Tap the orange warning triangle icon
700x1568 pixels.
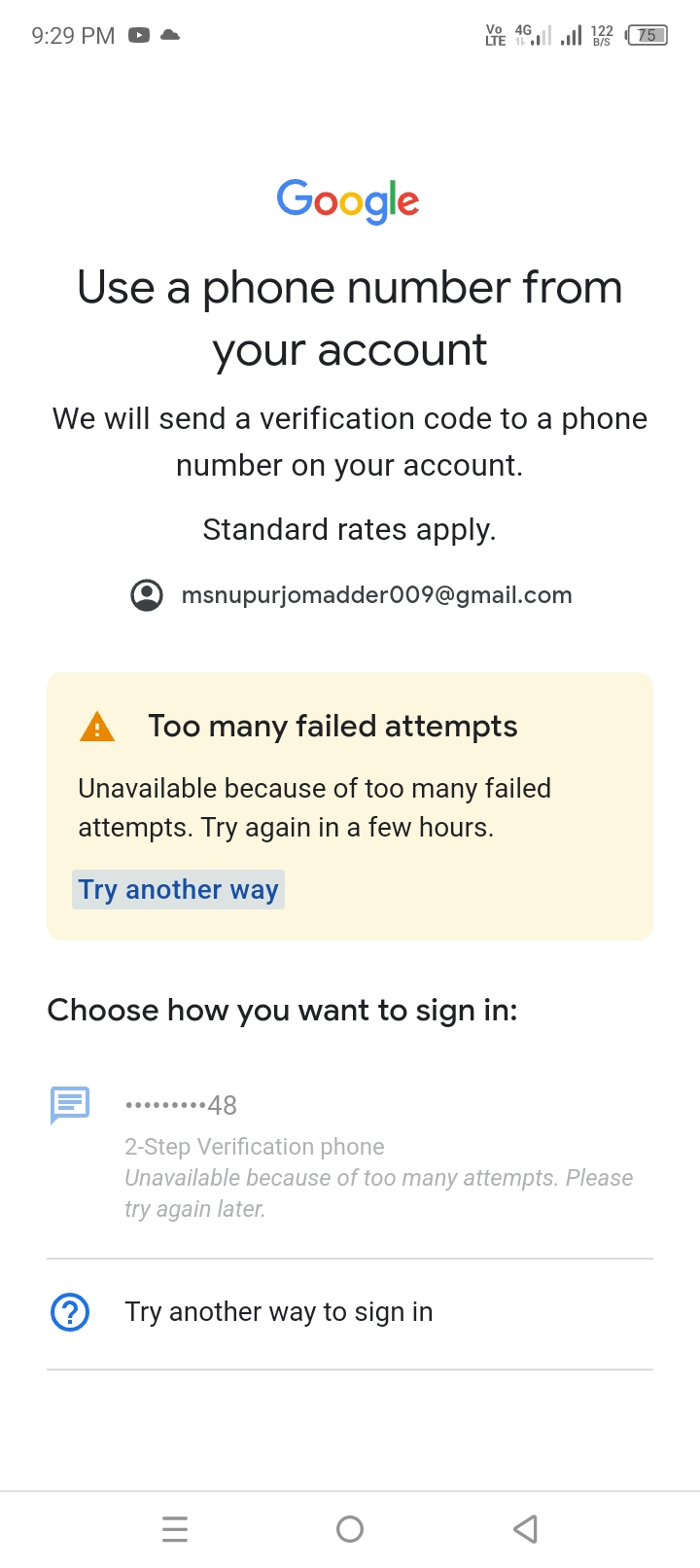97,727
